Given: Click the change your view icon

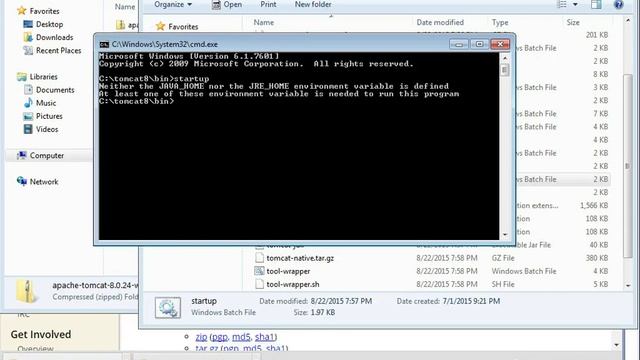Looking at the screenshot, I should click(562, 4).
